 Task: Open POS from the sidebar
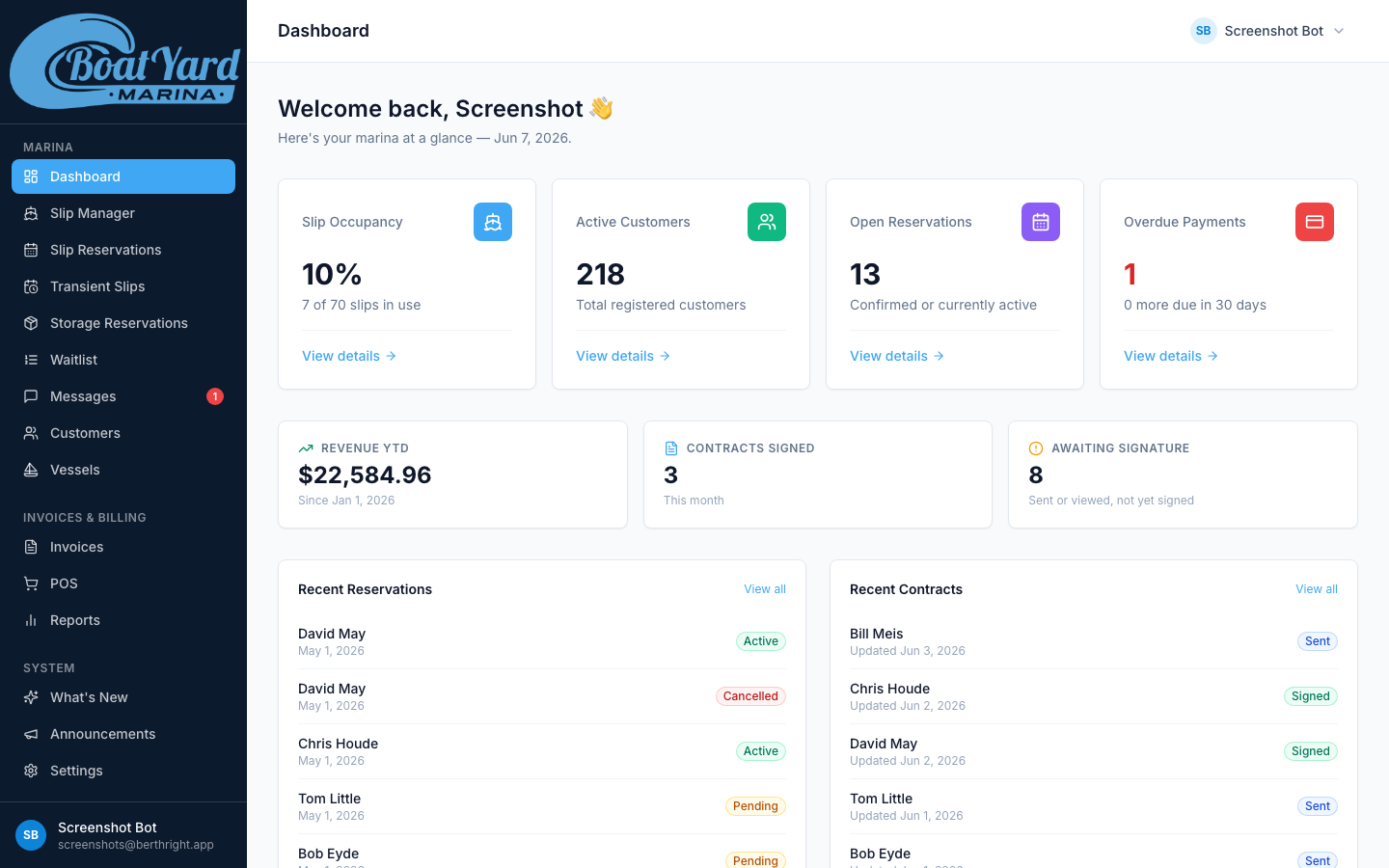coord(123,583)
